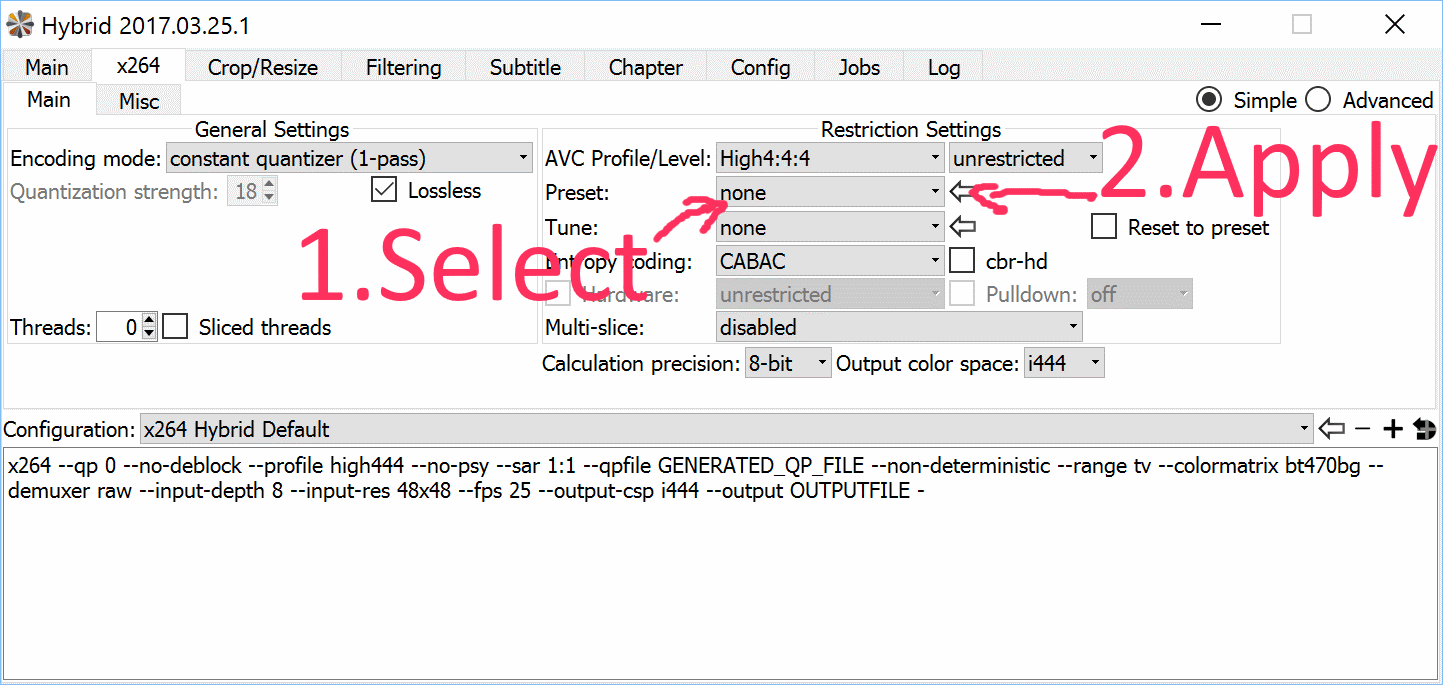Viewport: 1443px width, 685px height.
Task: Switch to the Crop/Resize tab
Action: pyautogui.click(x=263, y=67)
